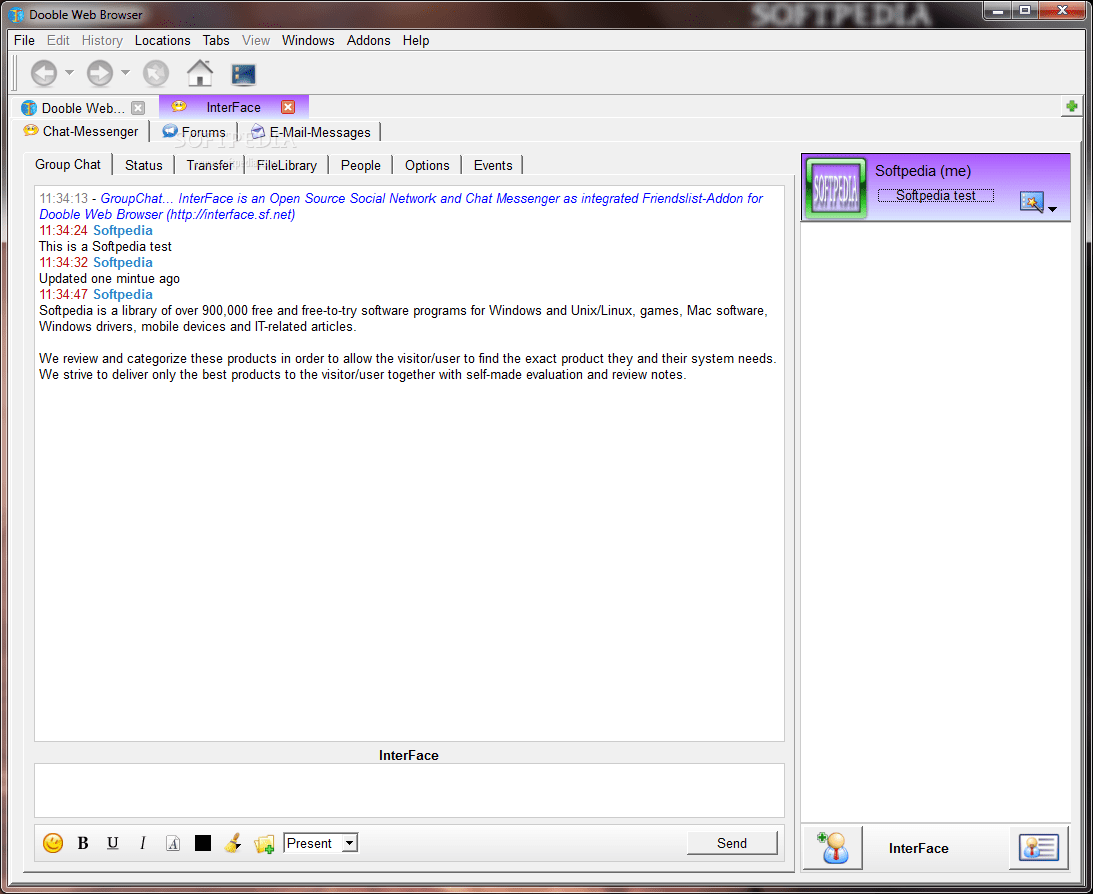
Task: Maximize the Dooble browser window
Action: [x=1025, y=10]
